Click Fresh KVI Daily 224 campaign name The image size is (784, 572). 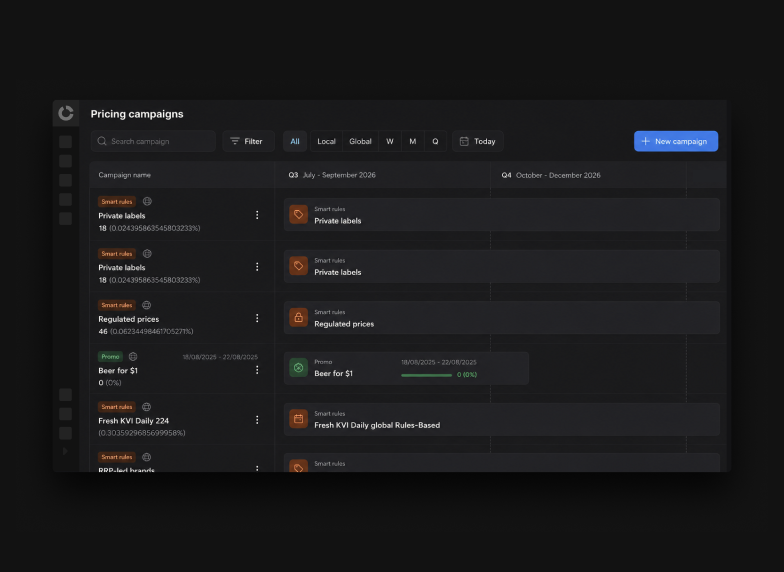pos(134,421)
